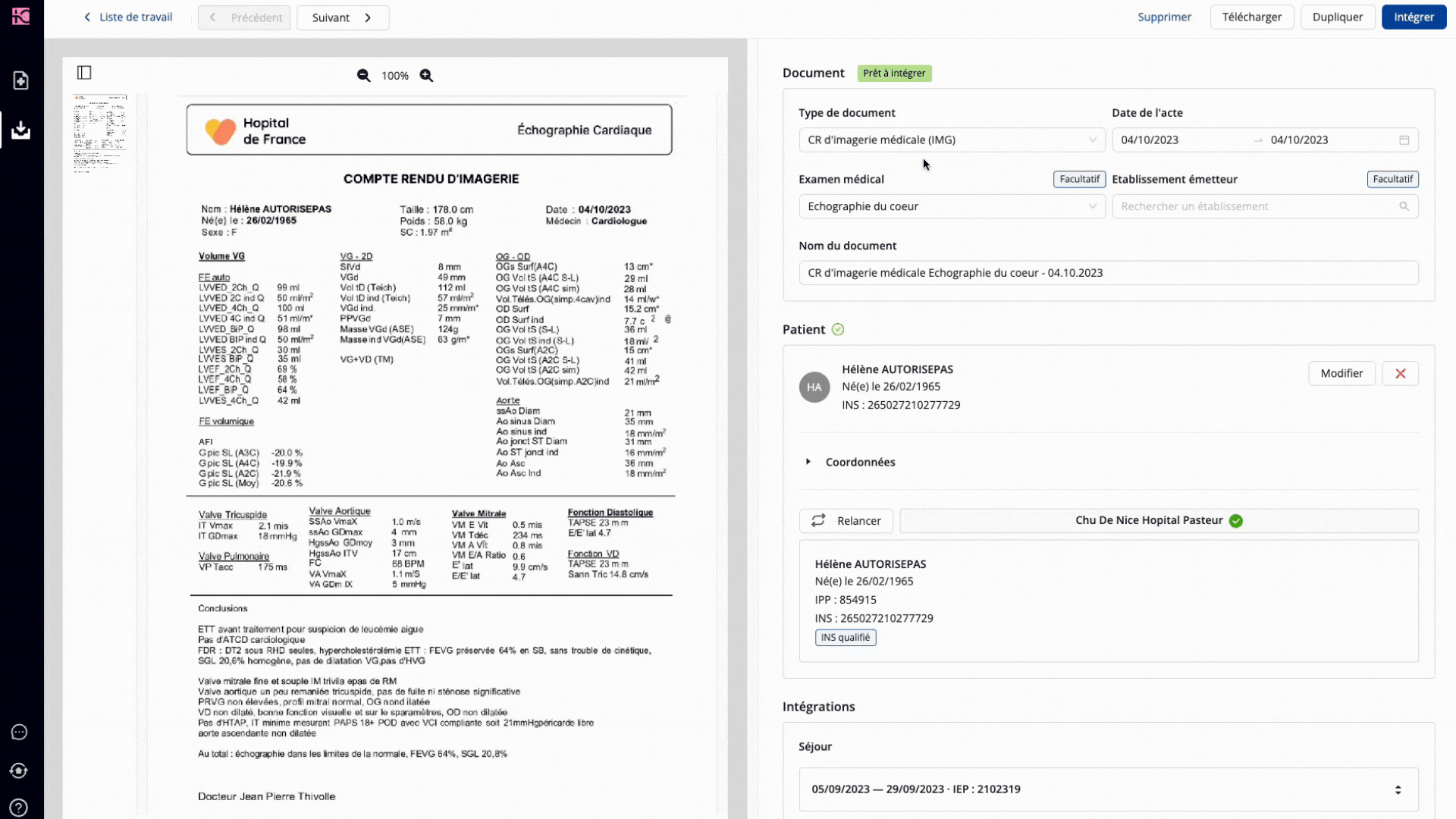Viewport: 1456px width, 819px height.
Task: Go back to Liste de travail
Action: (128, 17)
